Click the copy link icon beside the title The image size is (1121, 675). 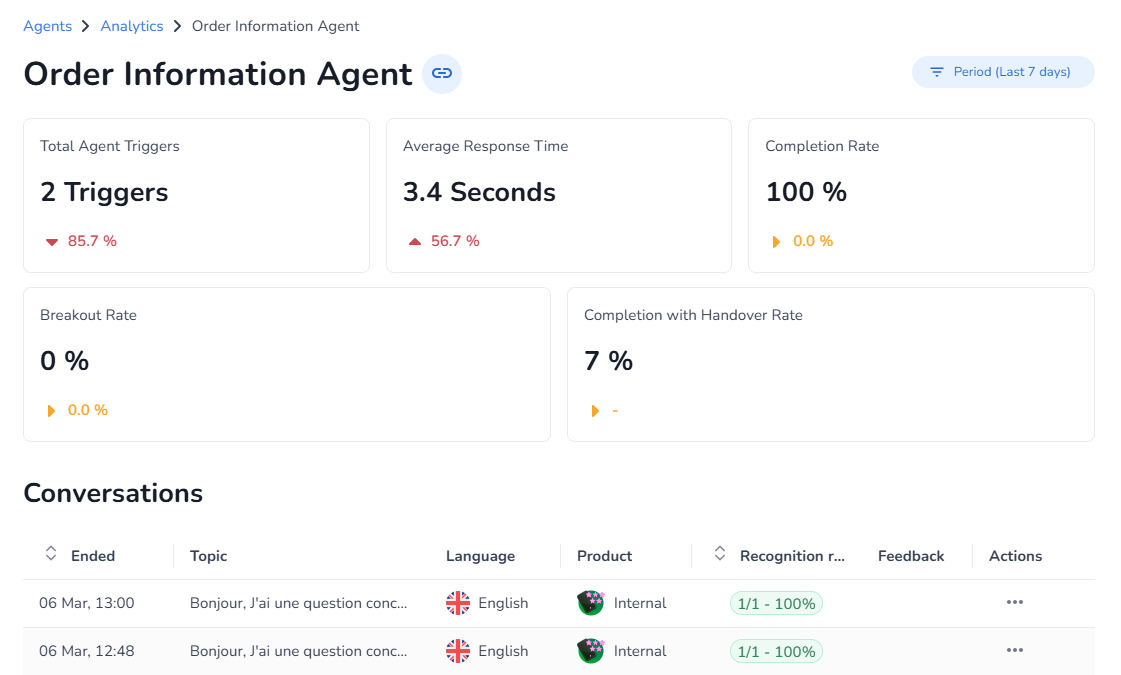coord(441,74)
